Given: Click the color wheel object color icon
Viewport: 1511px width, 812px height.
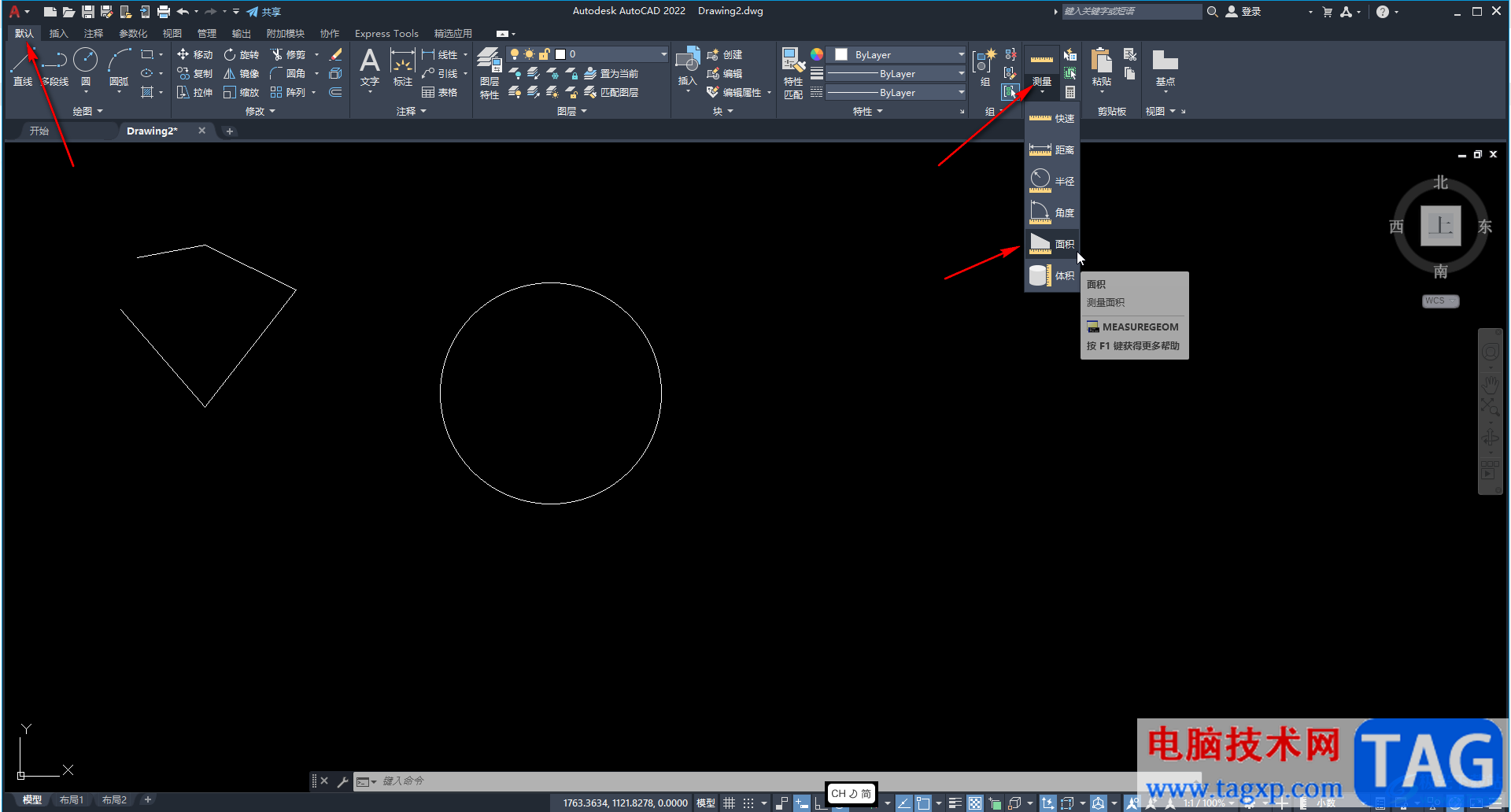Looking at the screenshot, I should (x=817, y=54).
